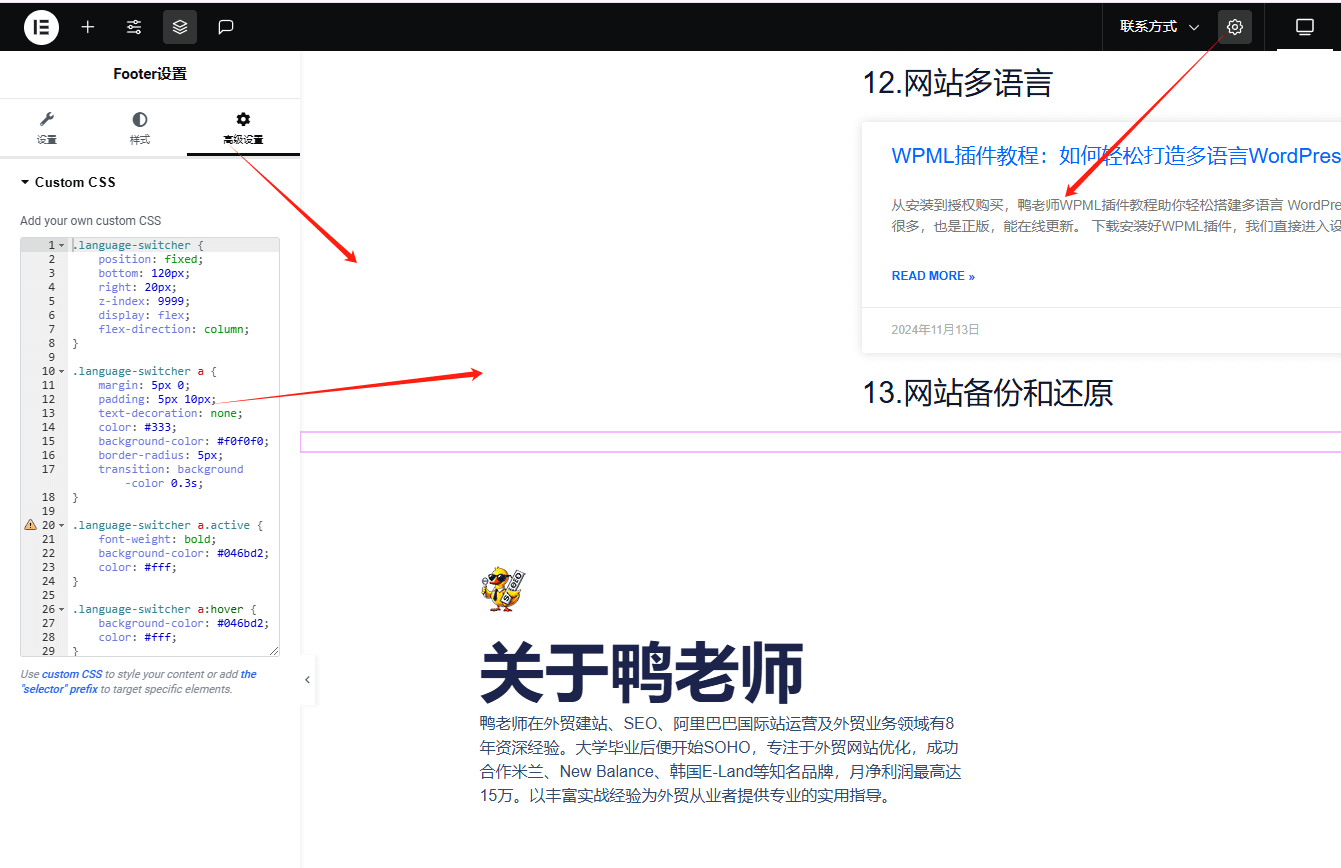Open the Elementor logo menu
1341x868 pixels.
[41, 27]
